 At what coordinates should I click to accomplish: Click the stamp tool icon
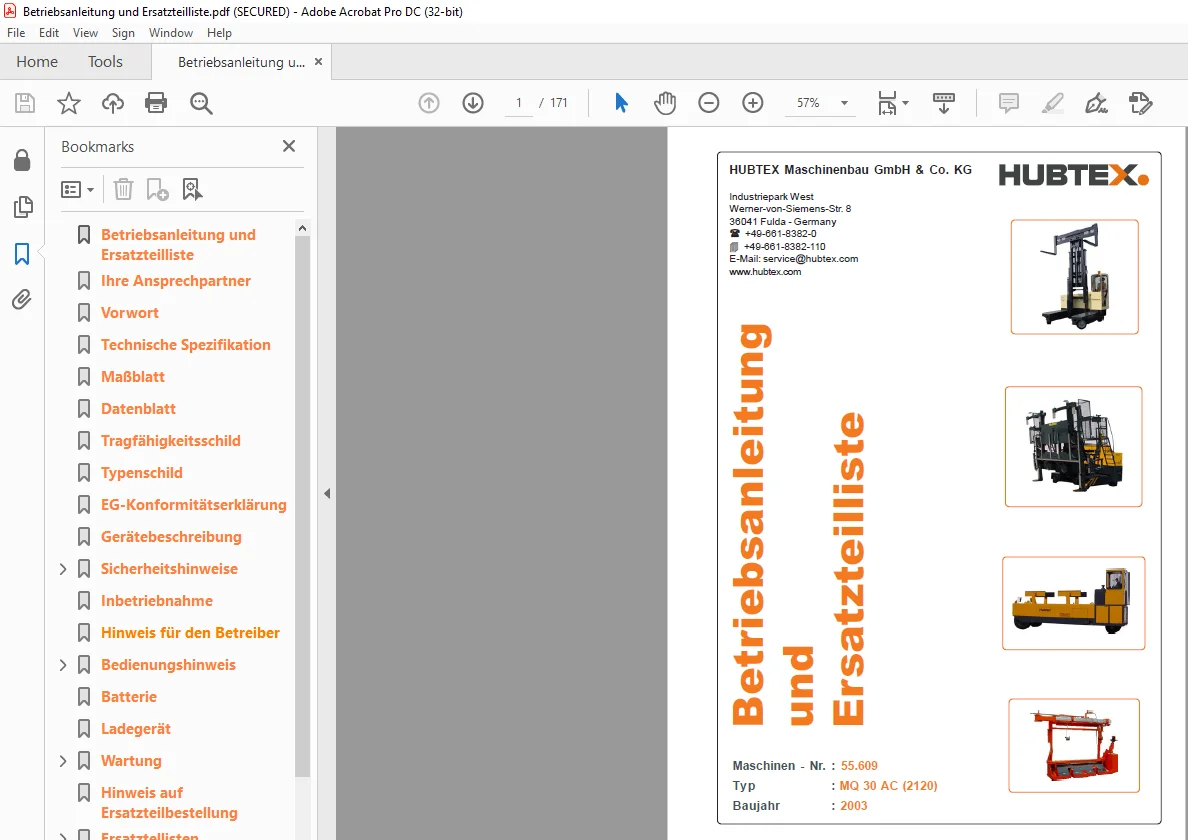tap(1140, 103)
